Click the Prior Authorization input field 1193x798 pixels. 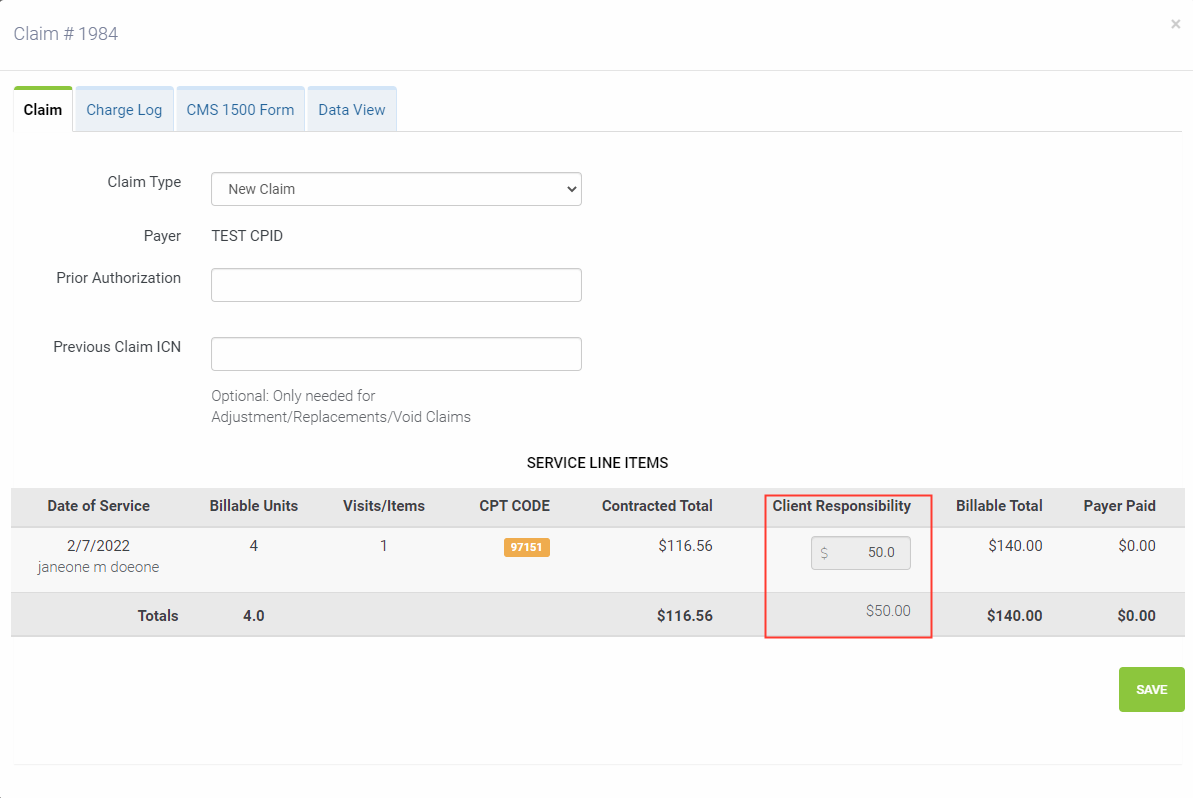coord(396,285)
